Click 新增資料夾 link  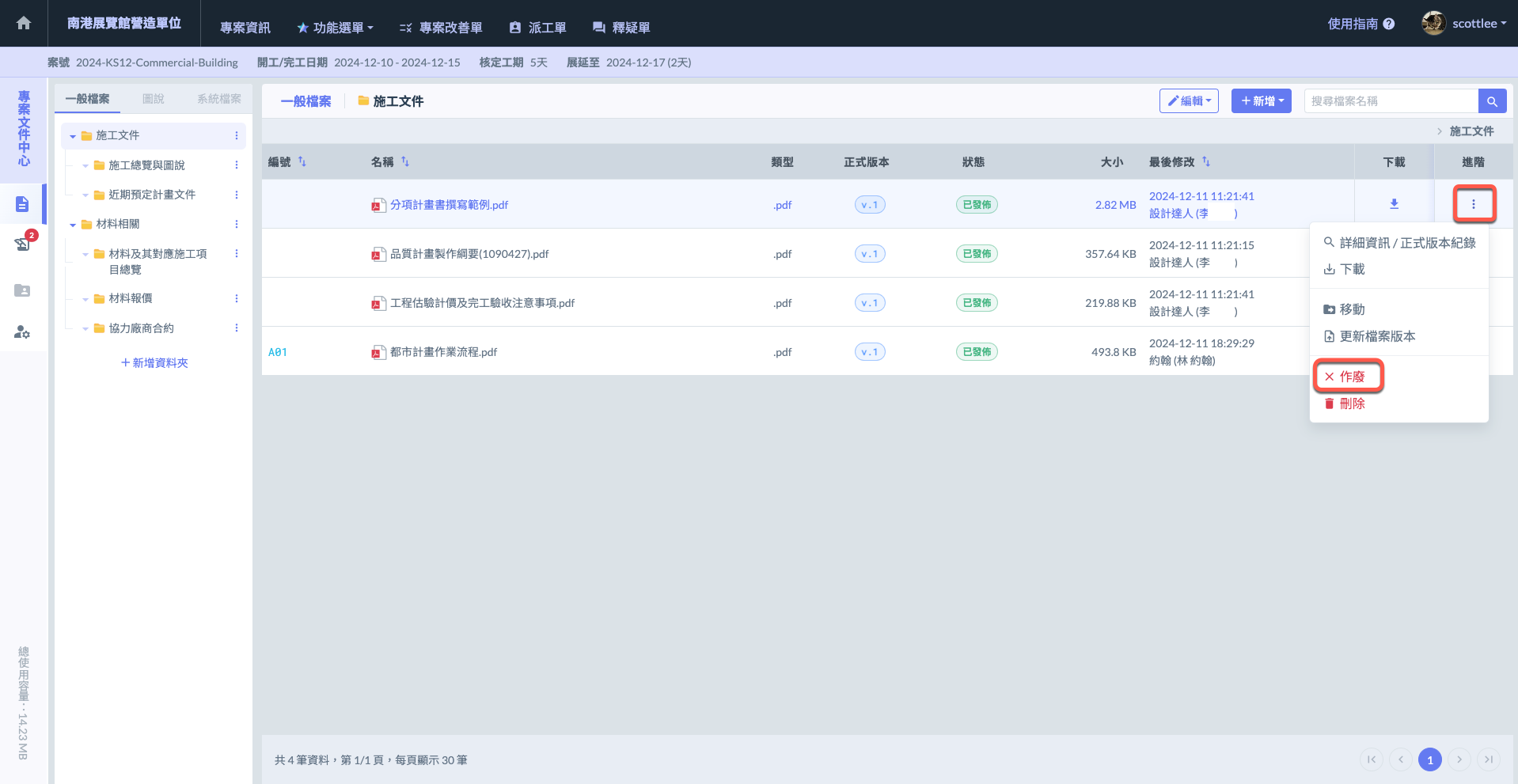click(x=154, y=363)
